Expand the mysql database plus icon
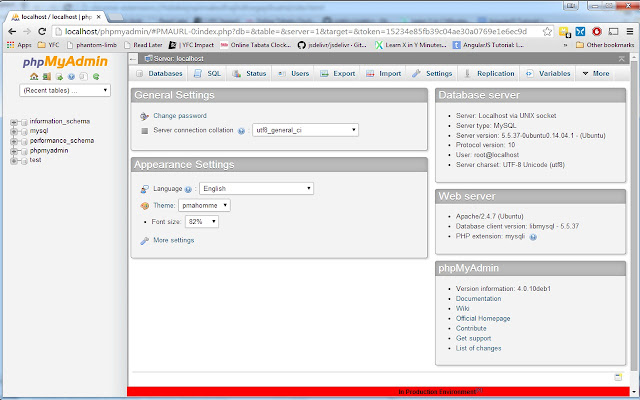The height and width of the screenshot is (400, 640). coord(14,132)
